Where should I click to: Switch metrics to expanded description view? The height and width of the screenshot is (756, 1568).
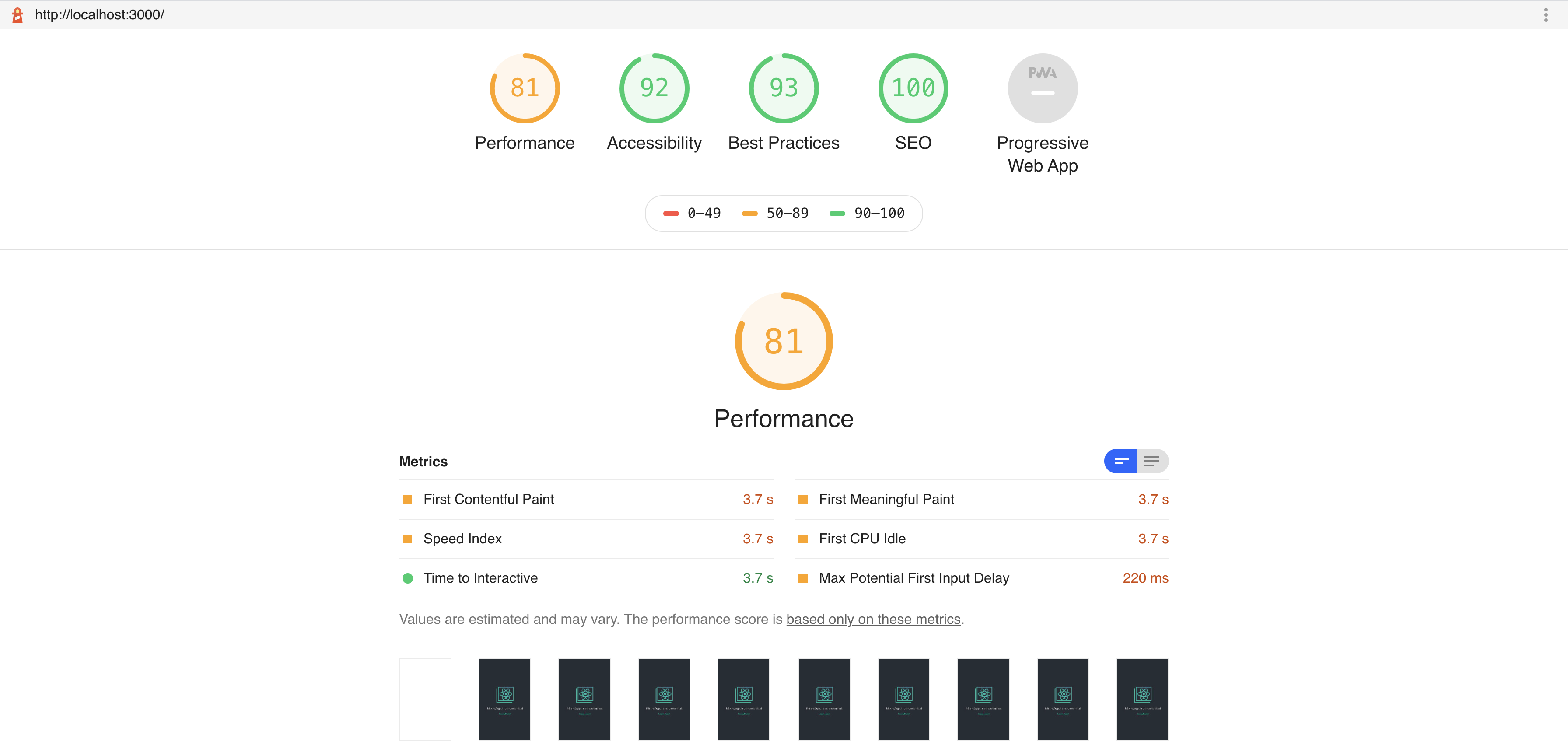1151,462
